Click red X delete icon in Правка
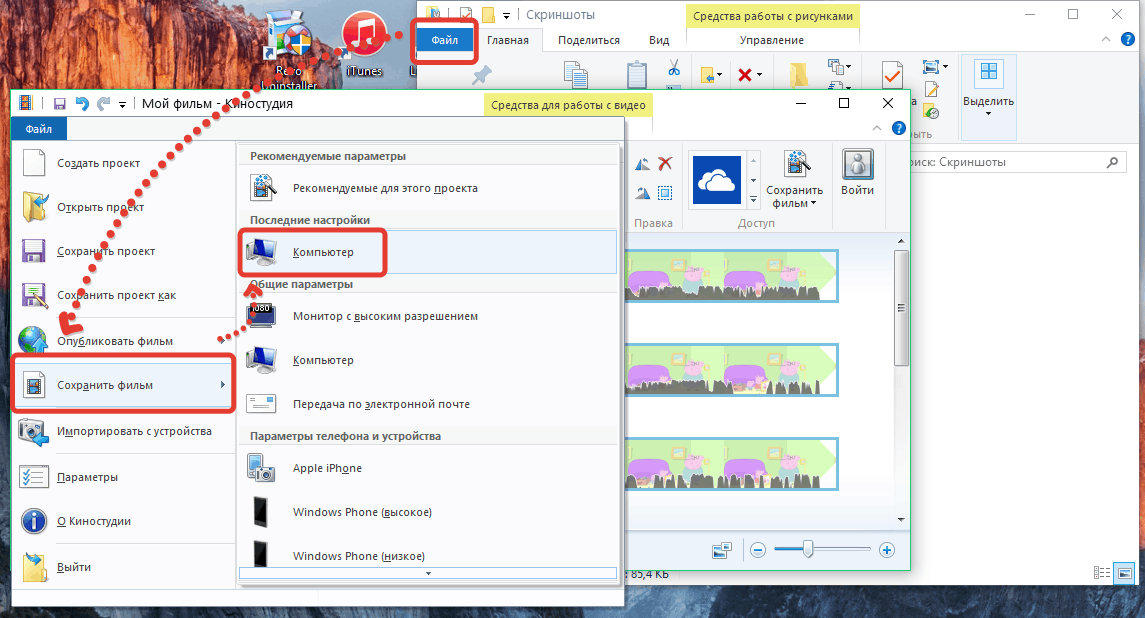 click(665, 164)
